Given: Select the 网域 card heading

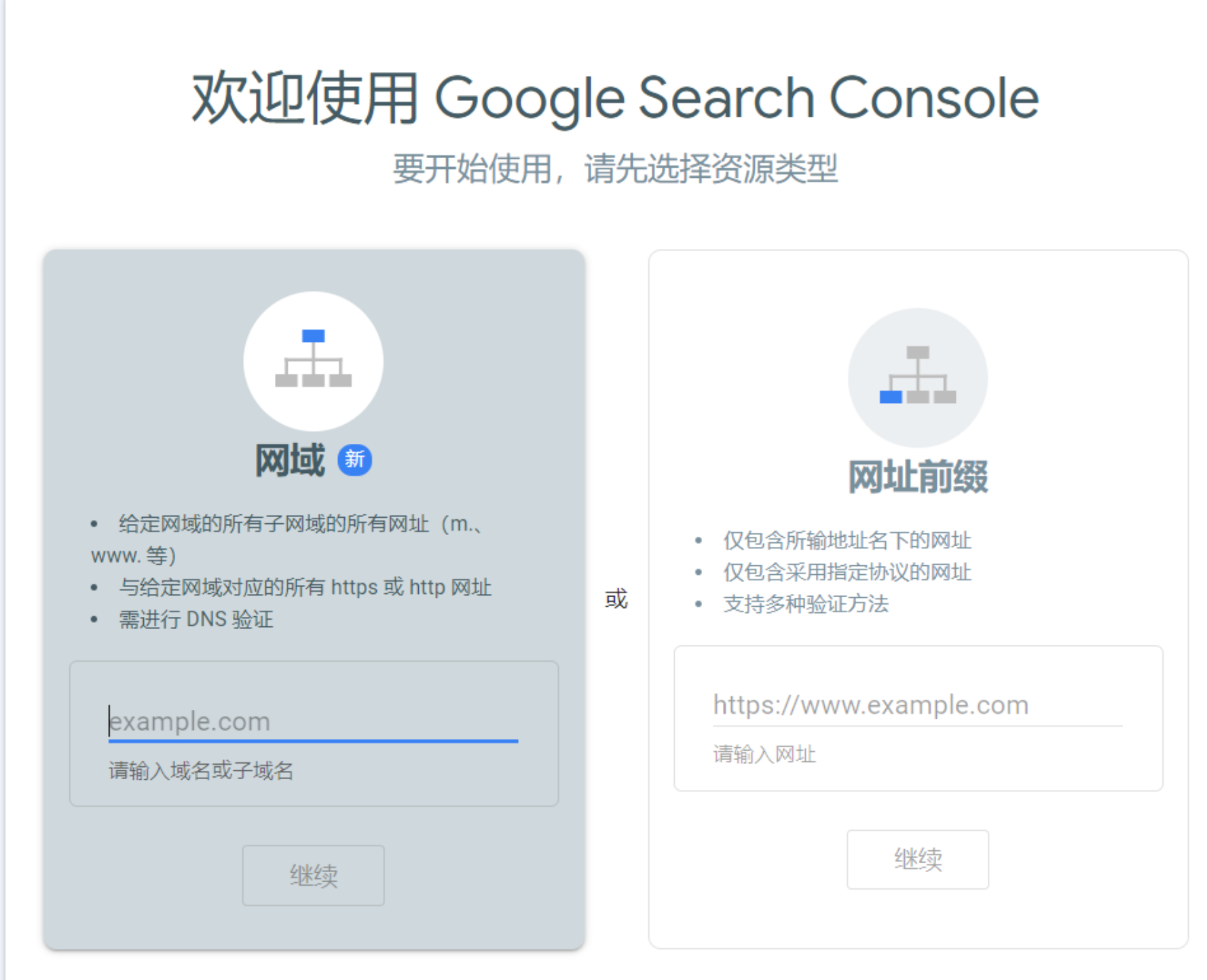Looking at the screenshot, I should [x=290, y=460].
